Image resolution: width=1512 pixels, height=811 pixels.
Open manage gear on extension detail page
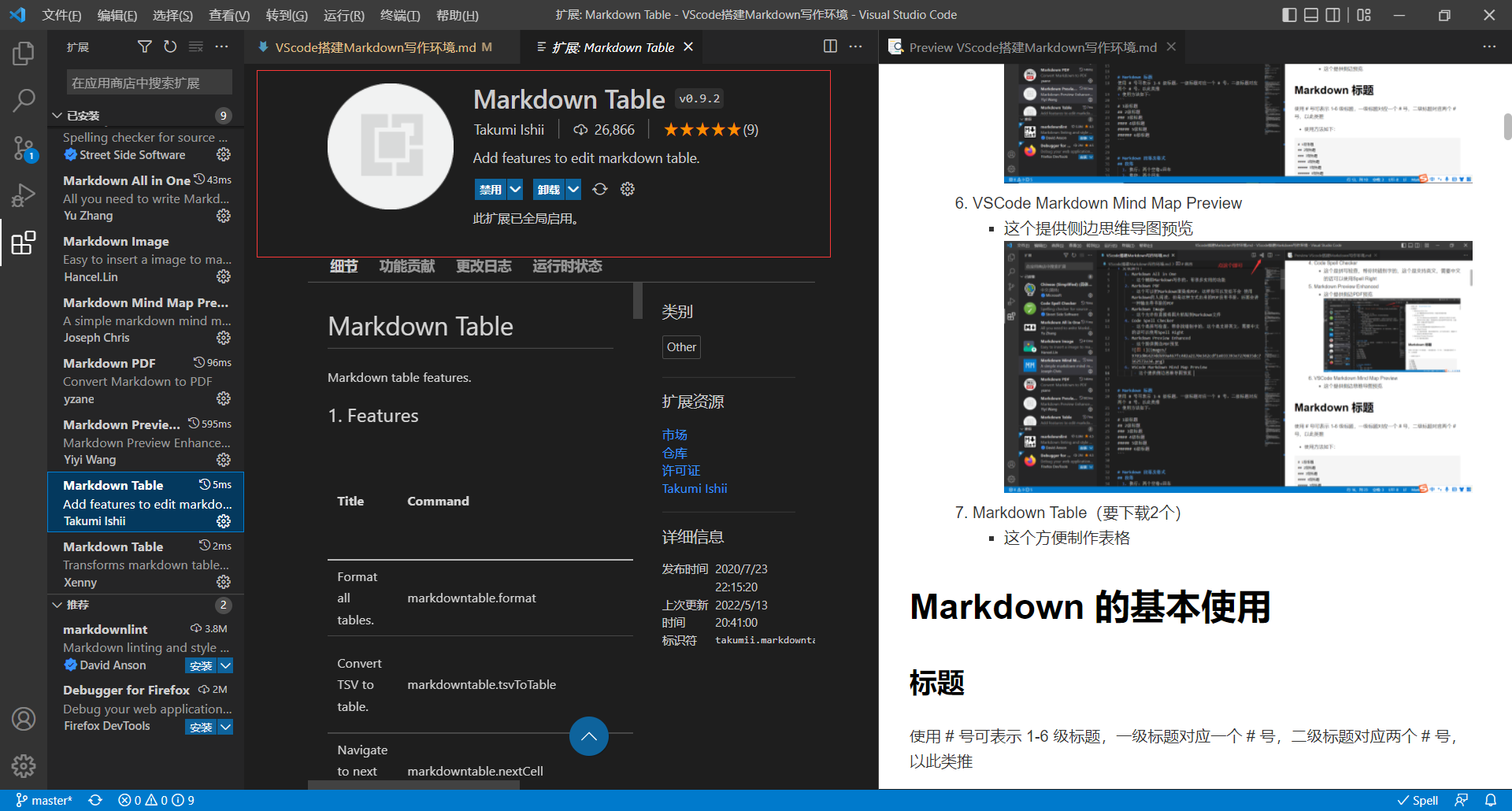point(628,189)
